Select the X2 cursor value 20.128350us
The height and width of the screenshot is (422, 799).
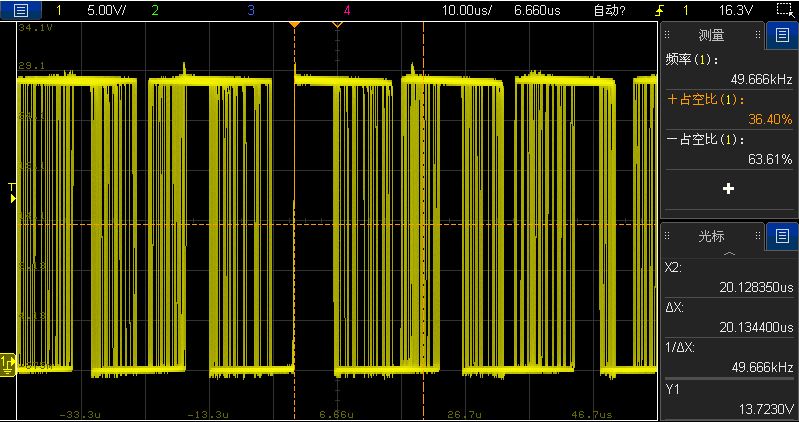756,287
